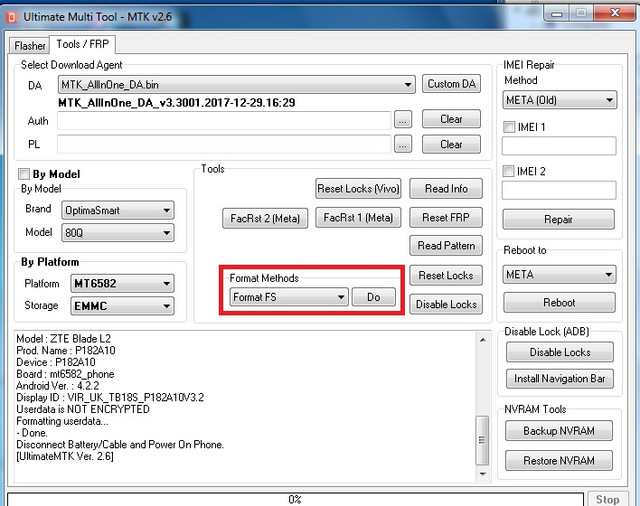Viewport: 640px width, 506px height.
Task: Click into the Auth file path field
Action: click(x=224, y=120)
